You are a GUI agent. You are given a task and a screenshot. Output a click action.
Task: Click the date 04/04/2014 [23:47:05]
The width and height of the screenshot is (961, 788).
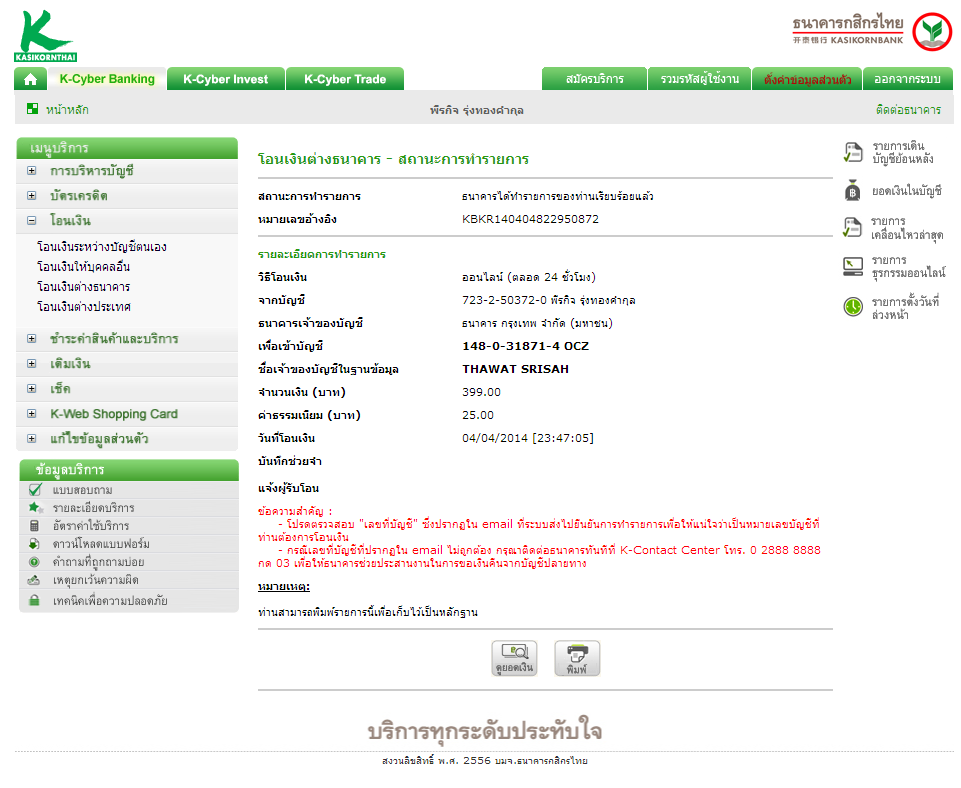point(528,438)
